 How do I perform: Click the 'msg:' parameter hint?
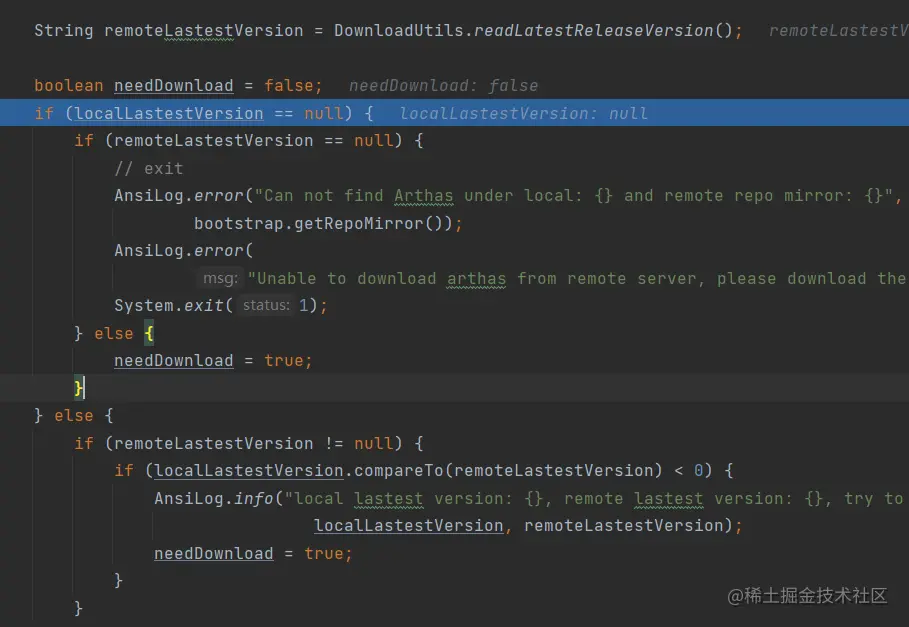[x=220, y=279]
